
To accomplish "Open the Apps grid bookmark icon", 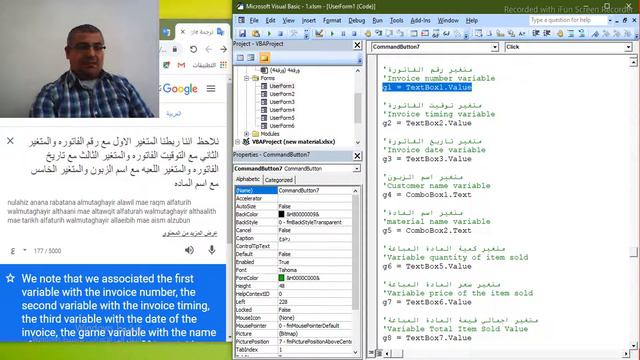I will click(223, 65).
